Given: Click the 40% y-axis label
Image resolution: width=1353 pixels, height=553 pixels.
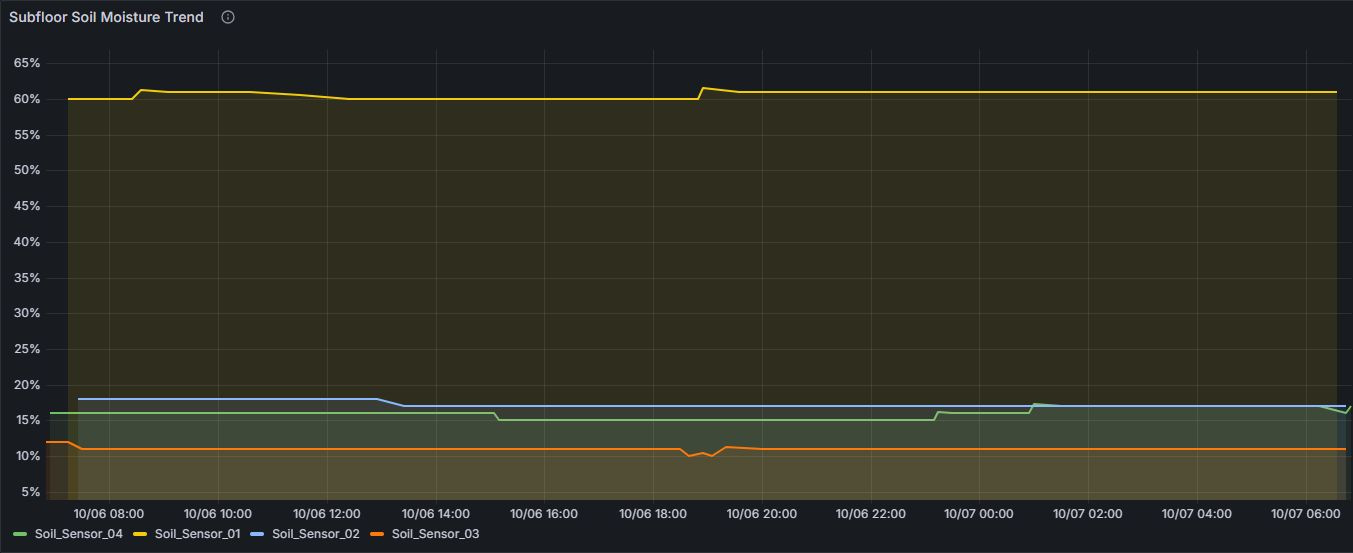Looking at the screenshot, I should coord(27,242).
